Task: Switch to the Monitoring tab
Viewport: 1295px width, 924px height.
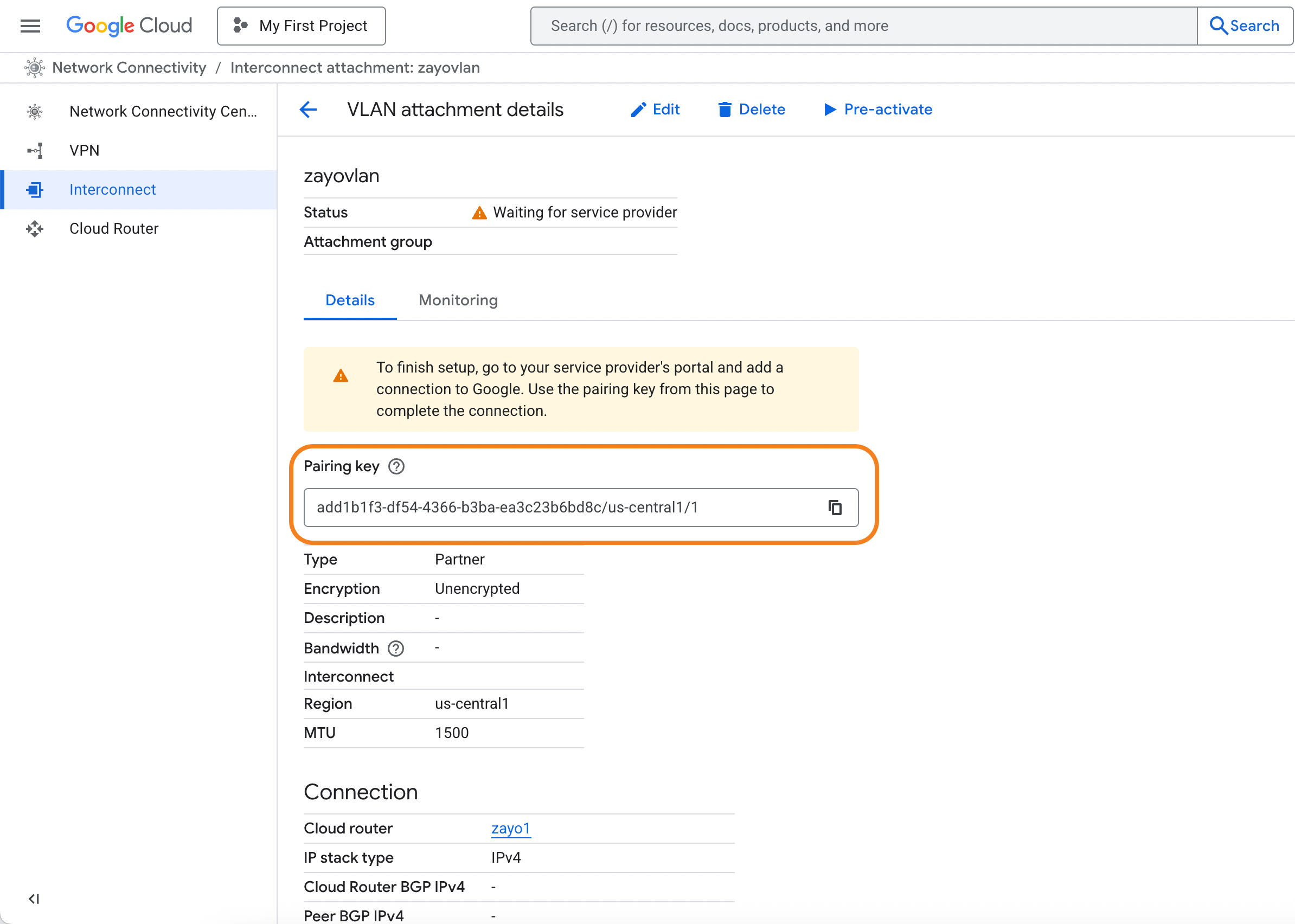Action: [458, 300]
